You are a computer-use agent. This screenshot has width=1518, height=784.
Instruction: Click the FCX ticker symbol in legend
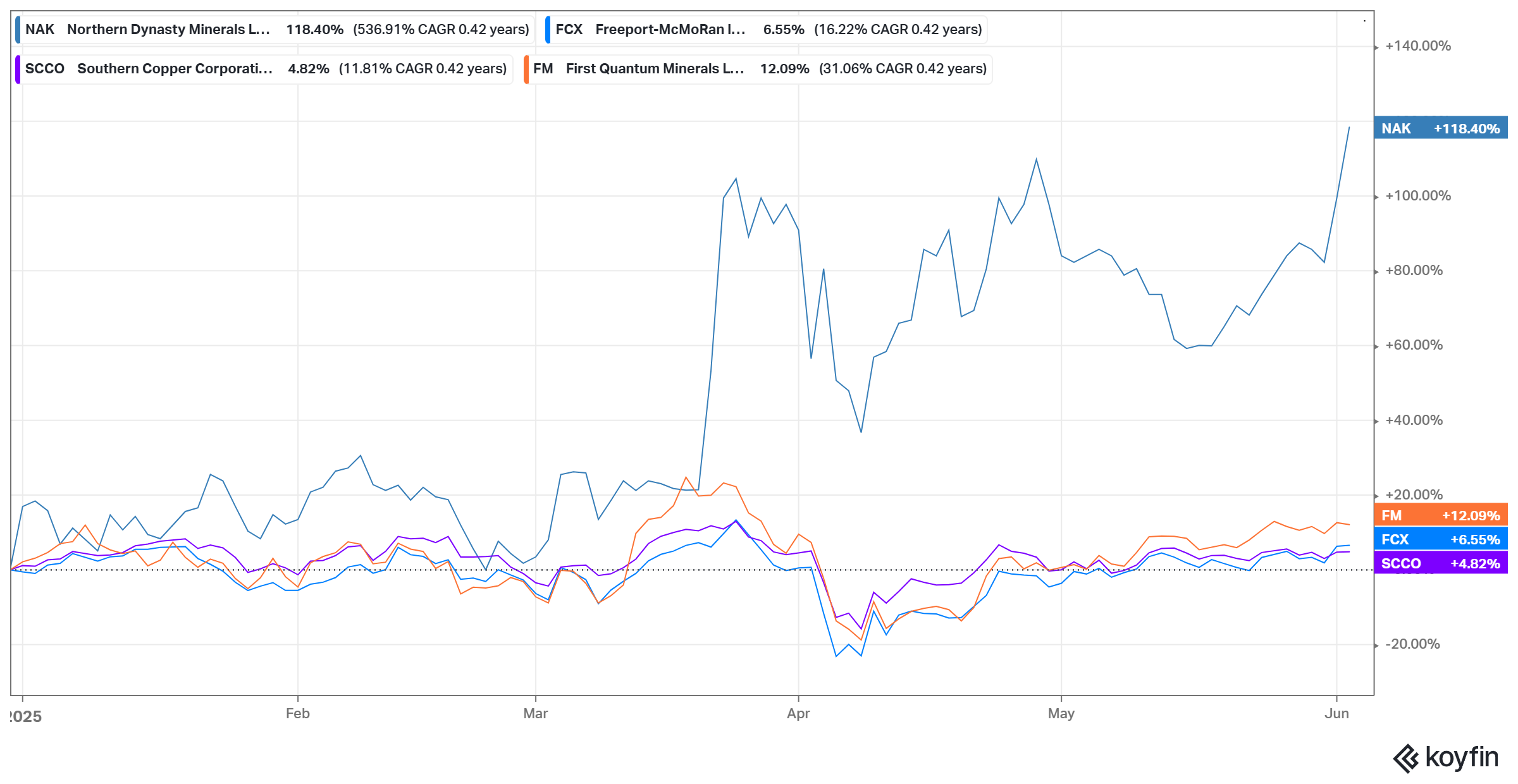click(x=569, y=30)
